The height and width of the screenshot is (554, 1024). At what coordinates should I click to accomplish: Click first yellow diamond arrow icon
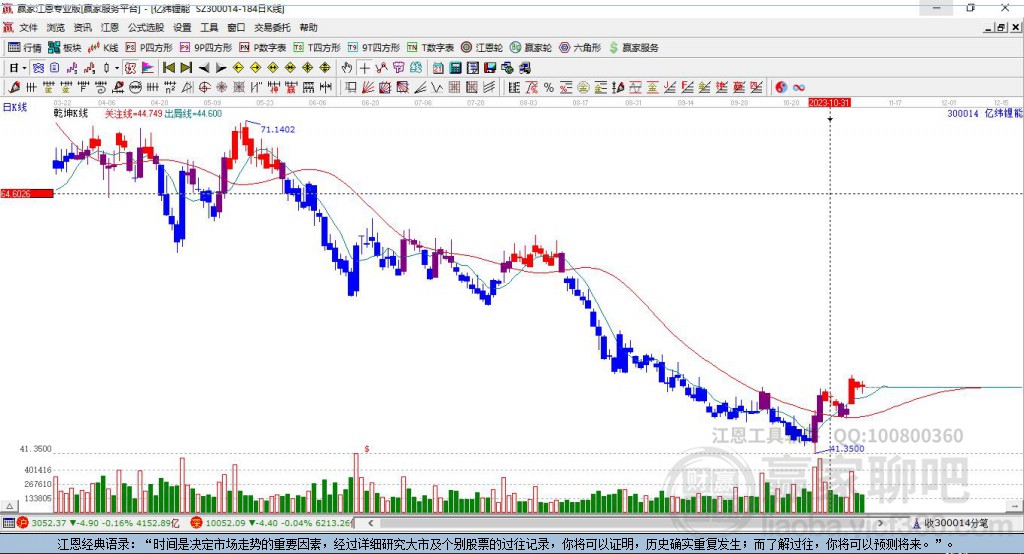pyautogui.click(x=238, y=68)
